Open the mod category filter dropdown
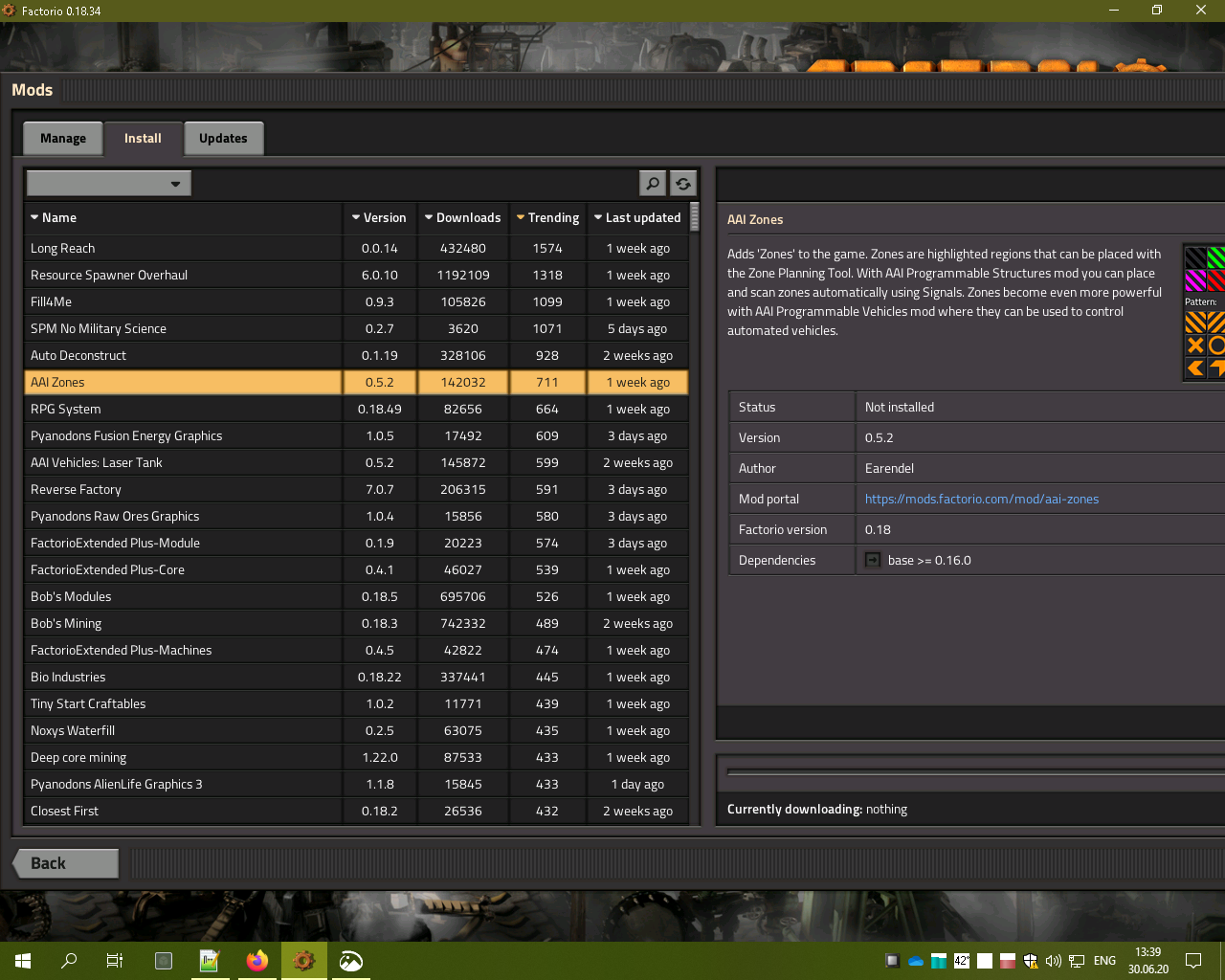Viewport: 1225px width, 980px height. [x=109, y=183]
